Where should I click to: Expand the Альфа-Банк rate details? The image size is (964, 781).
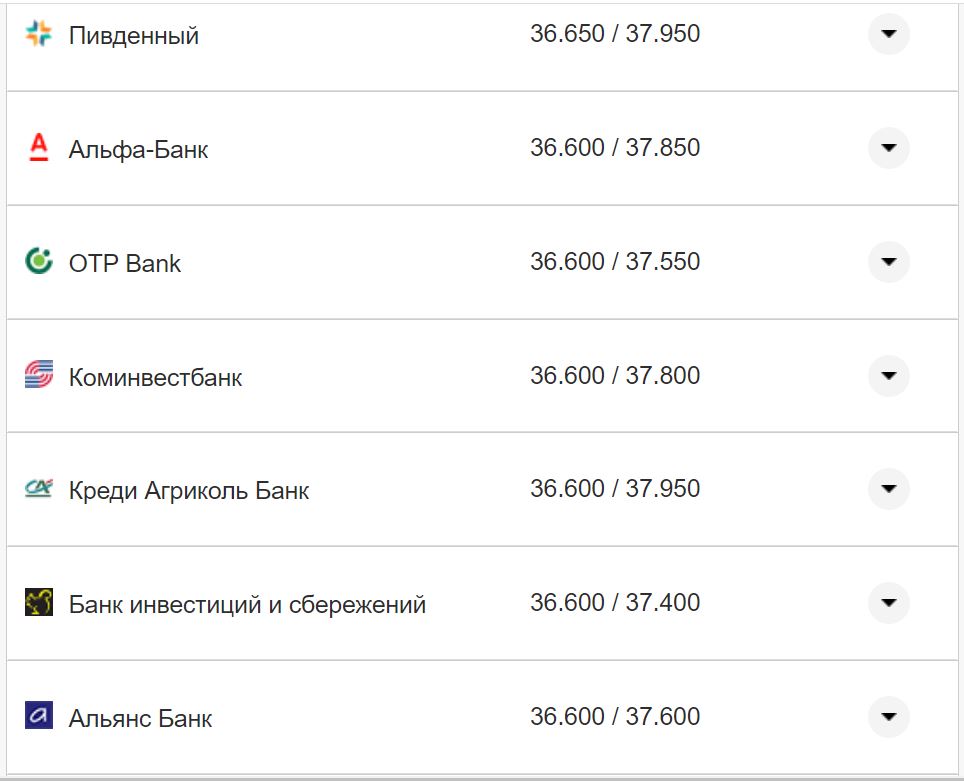(888, 148)
